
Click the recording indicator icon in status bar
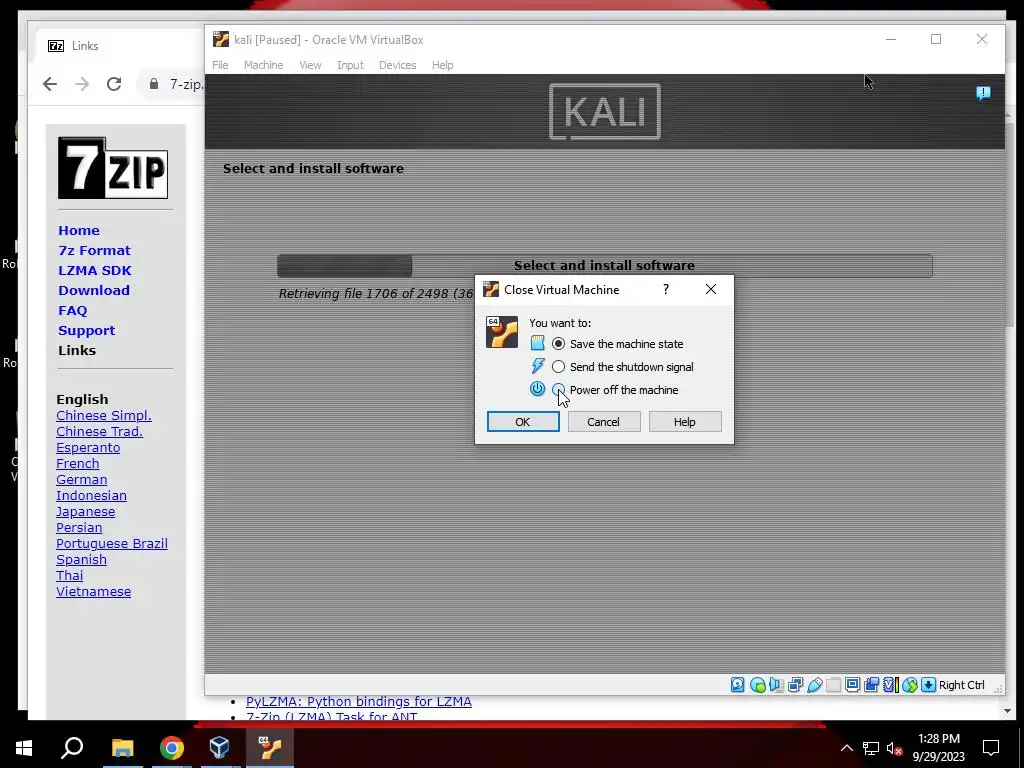pyautogui.click(x=871, y=685)
